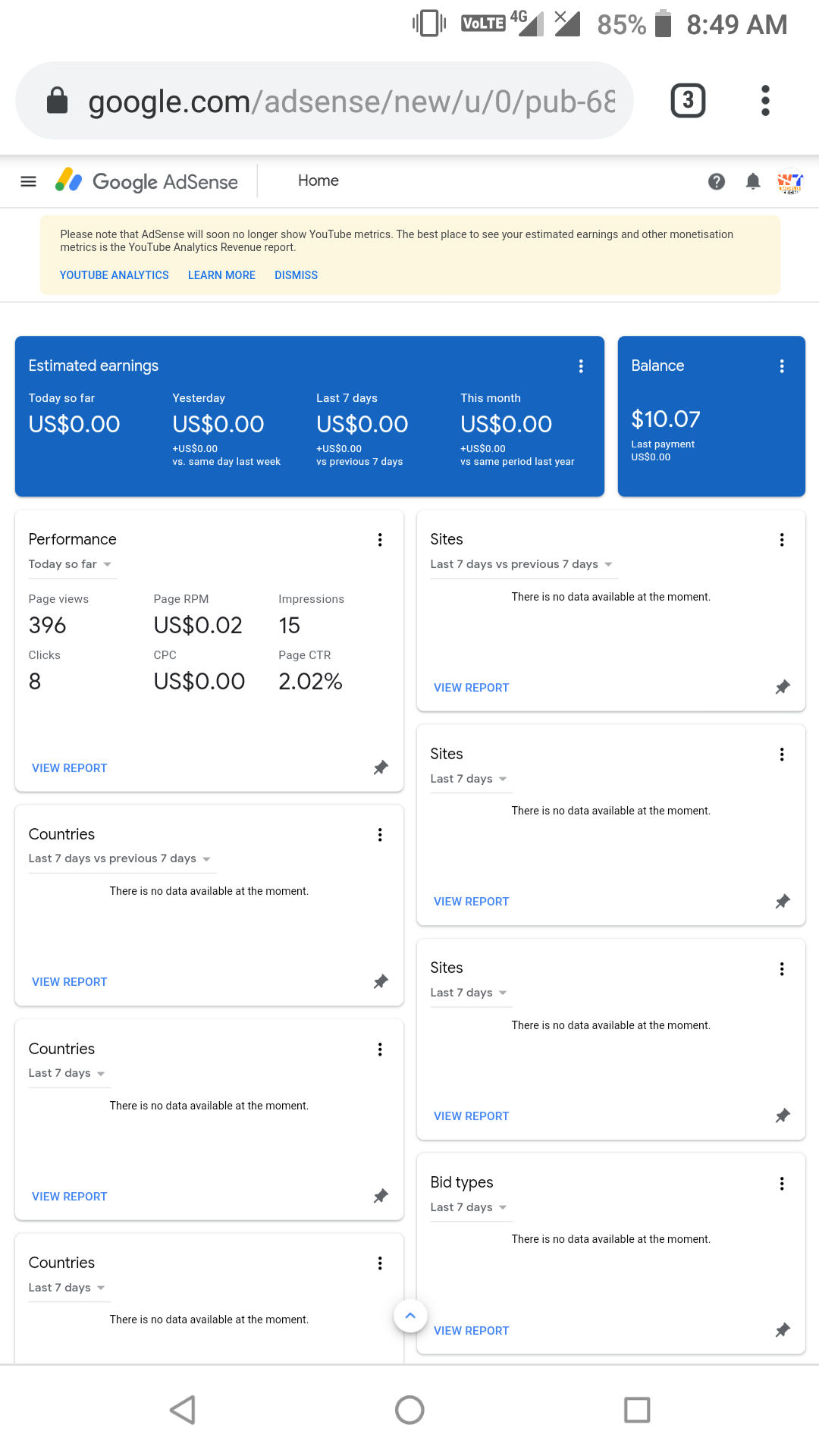This screenshot has width=819, height=1456.
Task: Open Chrome tab switcher showing 3 tabs
Action: [688, 100]
